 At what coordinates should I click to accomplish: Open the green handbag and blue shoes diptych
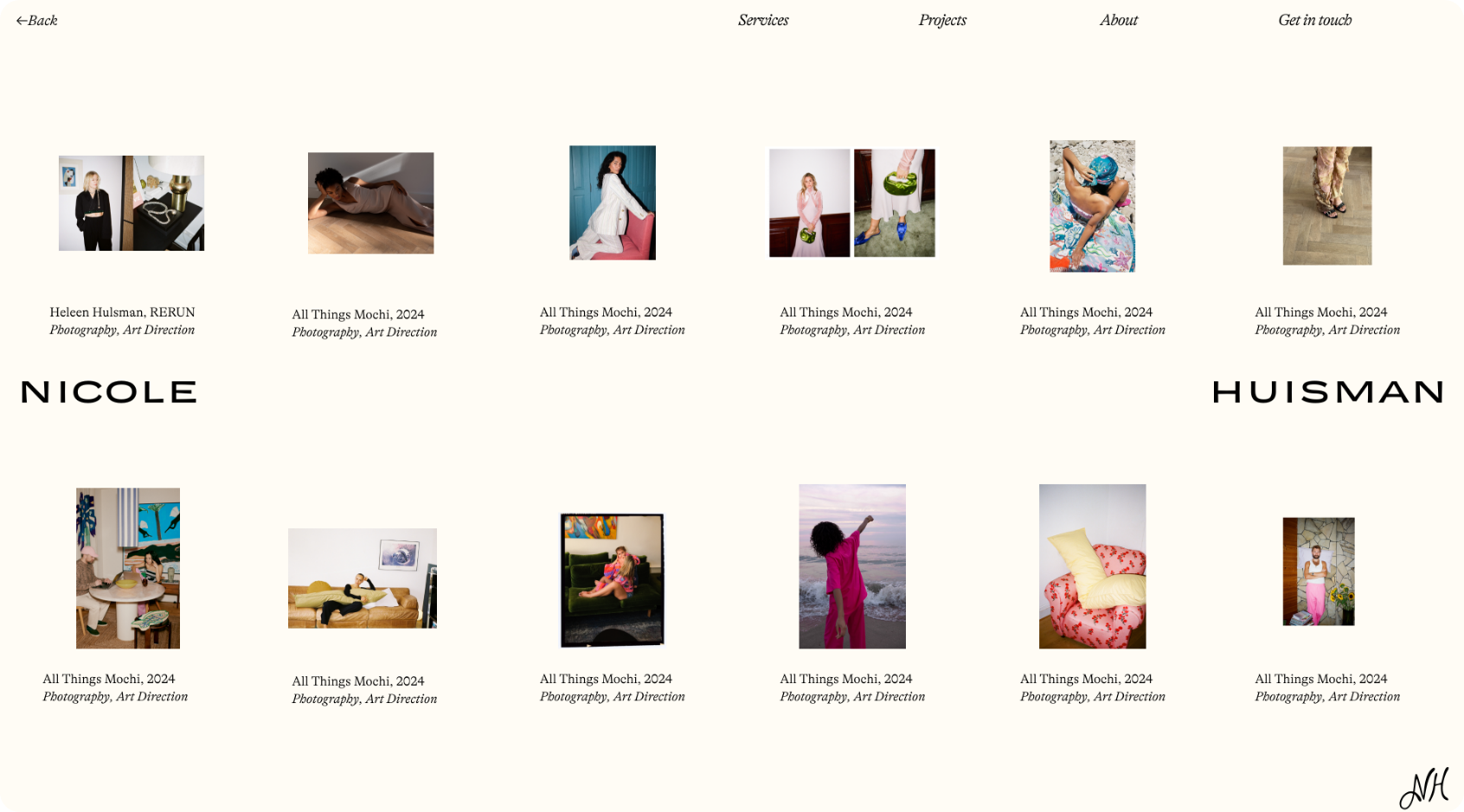[x=852, y=203]
